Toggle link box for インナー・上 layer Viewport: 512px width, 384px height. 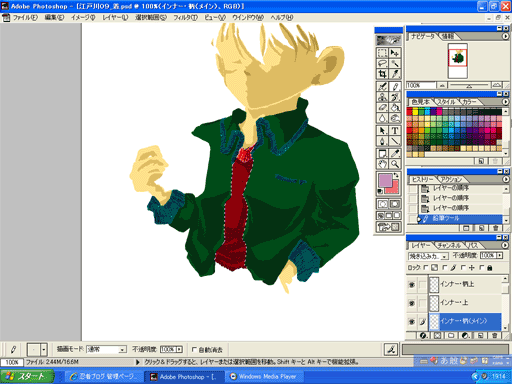pyautogui.click(x=422, y=303)
